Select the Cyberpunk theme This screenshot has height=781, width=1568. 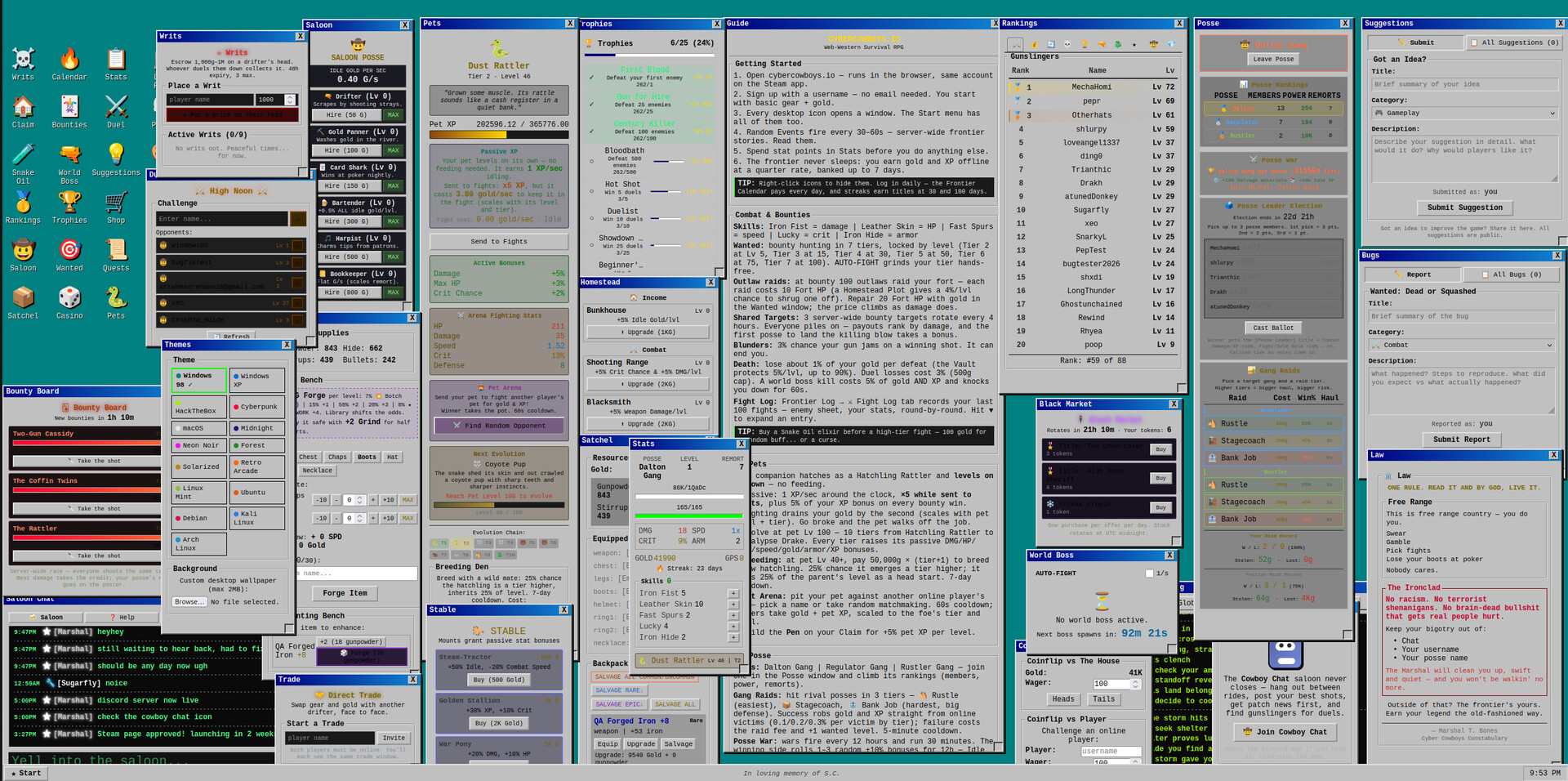(x=257, y=406)
